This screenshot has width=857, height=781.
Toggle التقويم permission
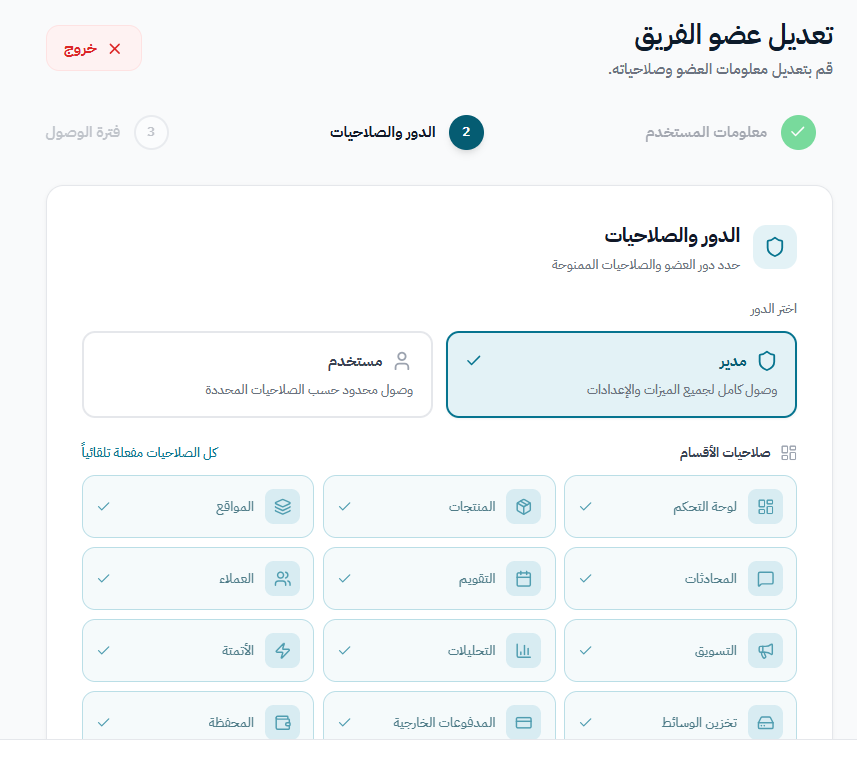point(439,578)
